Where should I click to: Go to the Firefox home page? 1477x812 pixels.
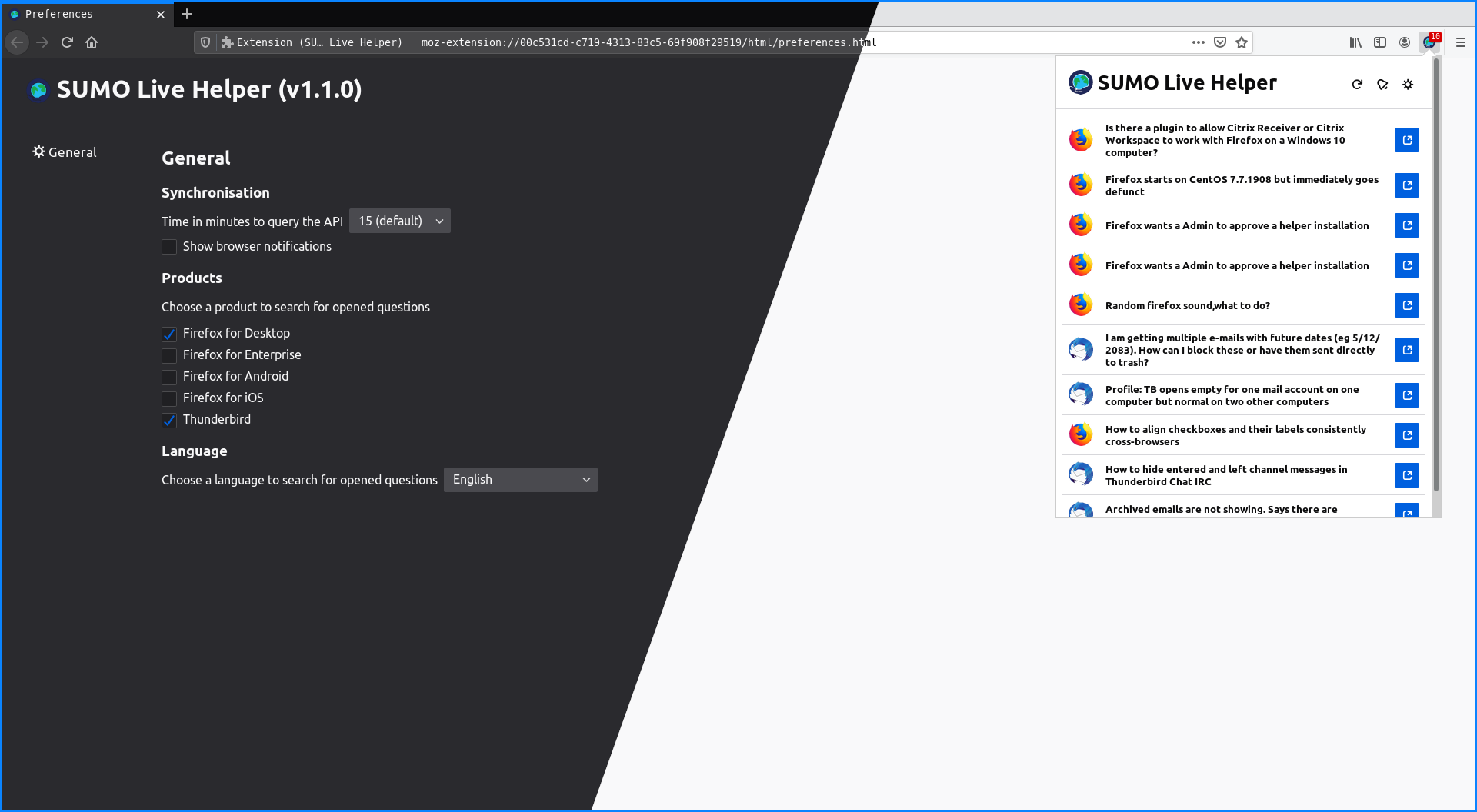click(92, 42)
